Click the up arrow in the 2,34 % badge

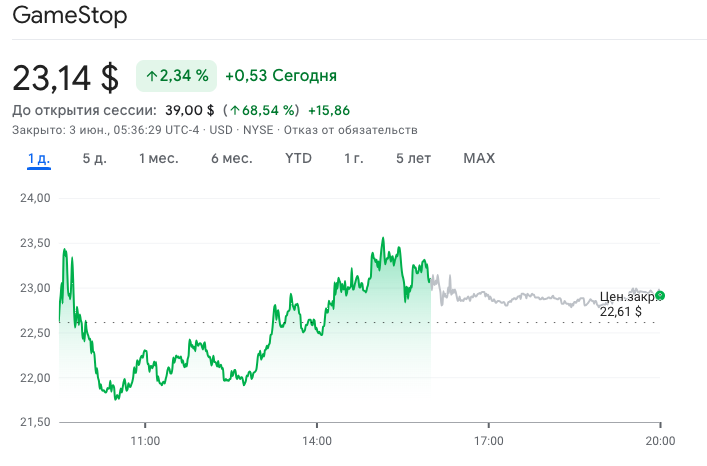point(152,75)
